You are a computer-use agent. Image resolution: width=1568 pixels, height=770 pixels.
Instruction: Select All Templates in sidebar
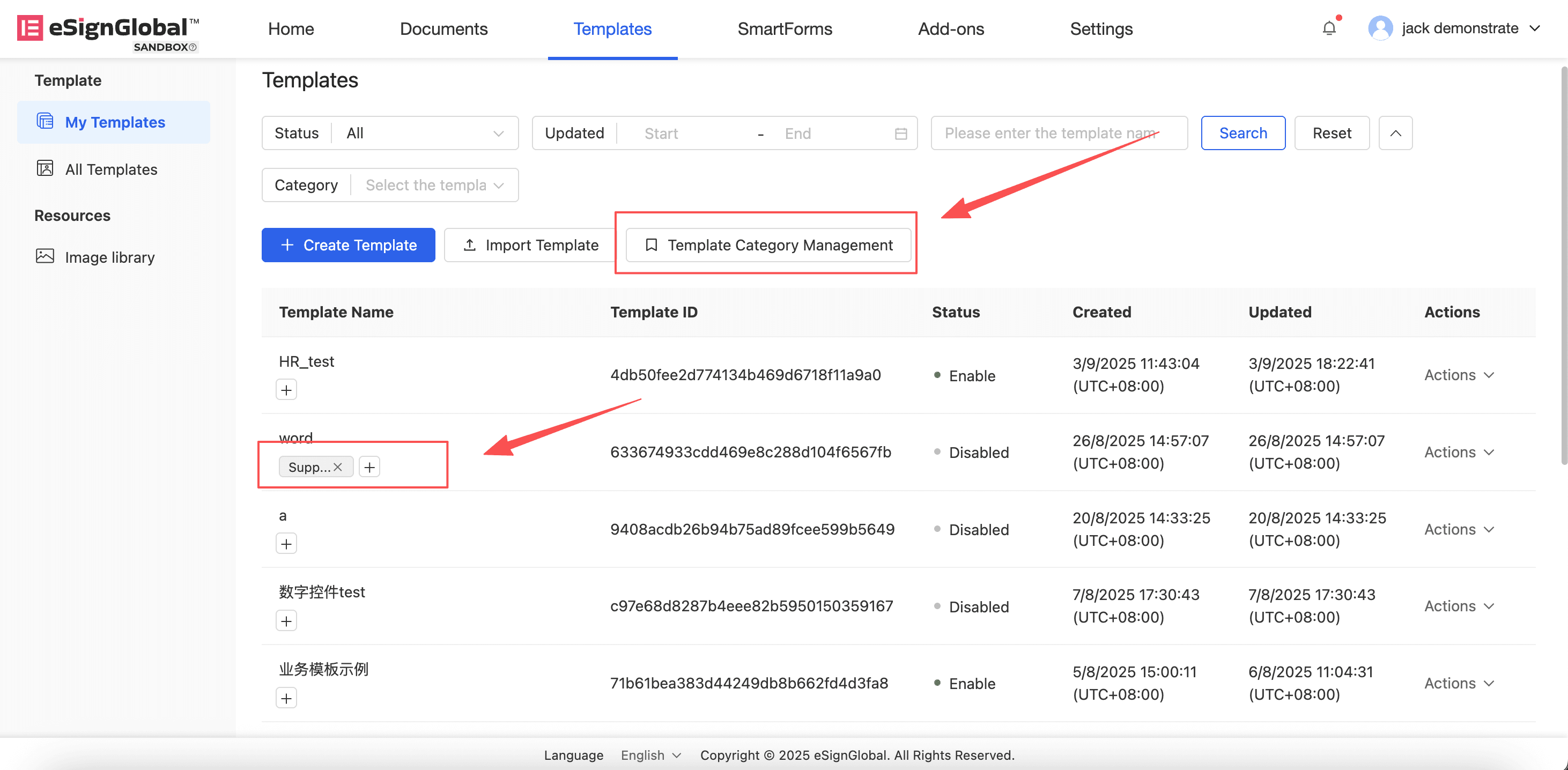click(111, 169)
